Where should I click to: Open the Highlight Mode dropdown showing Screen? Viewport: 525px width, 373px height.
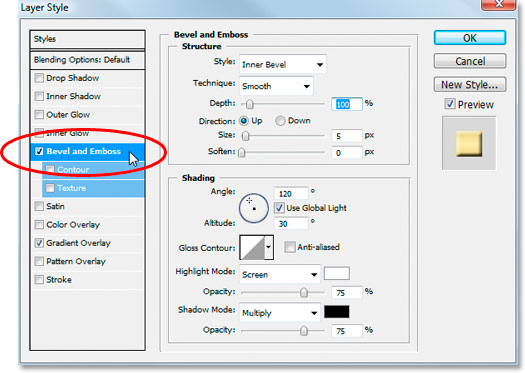280,275
